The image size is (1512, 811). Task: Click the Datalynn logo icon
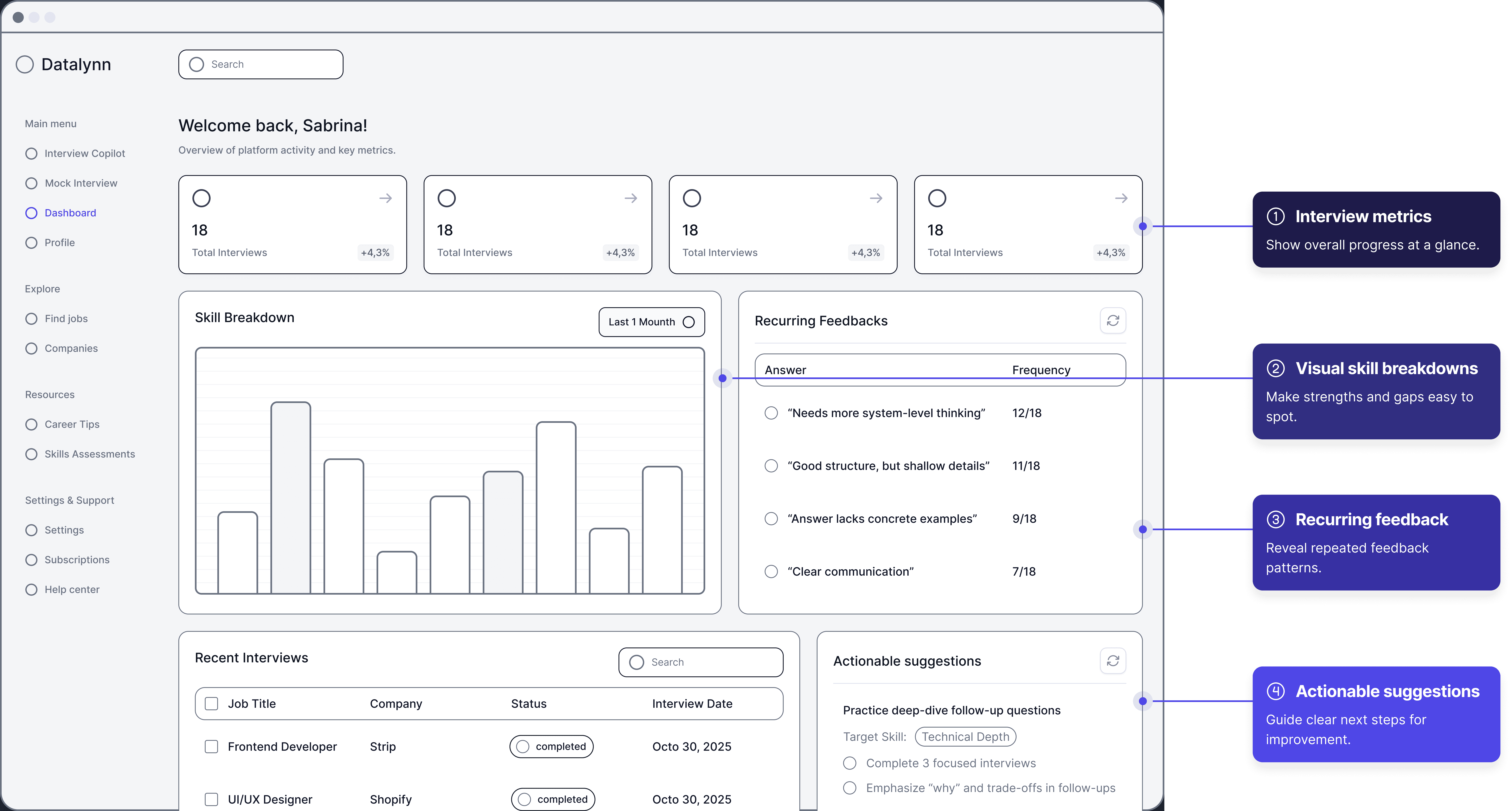25,65
